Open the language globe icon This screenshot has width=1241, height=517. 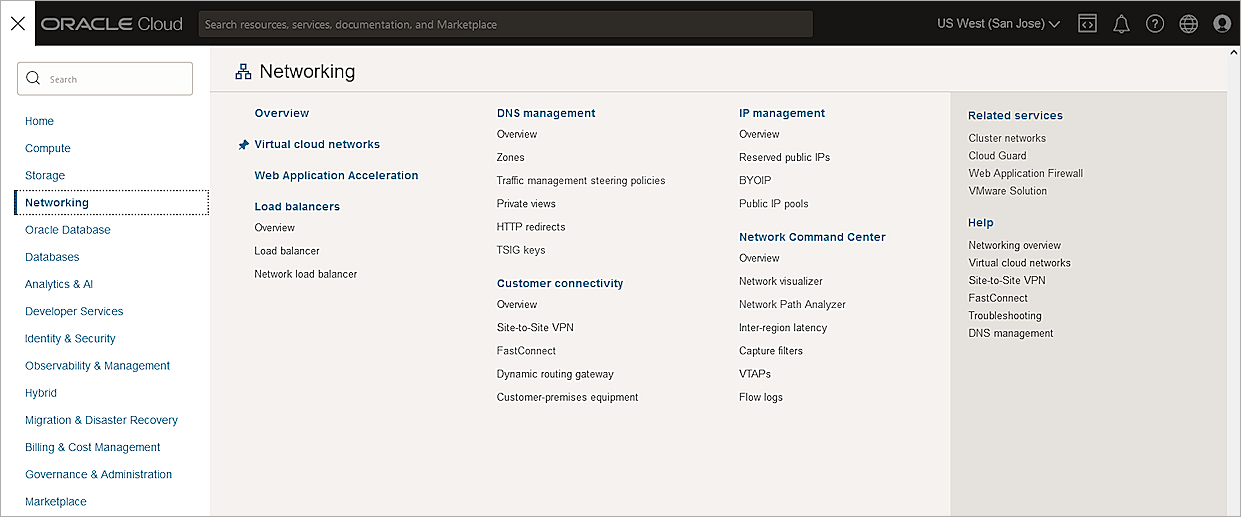point(1188,23)
